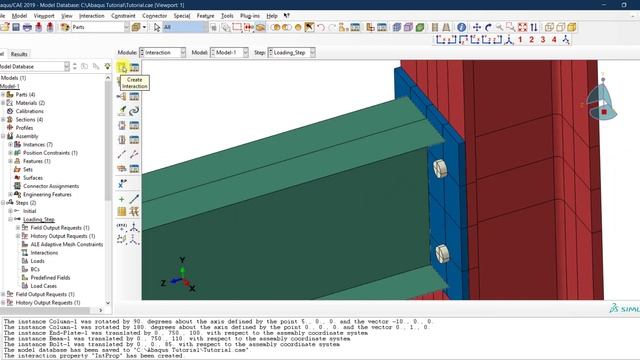Select the Interactions tree item

pos(44,253)
